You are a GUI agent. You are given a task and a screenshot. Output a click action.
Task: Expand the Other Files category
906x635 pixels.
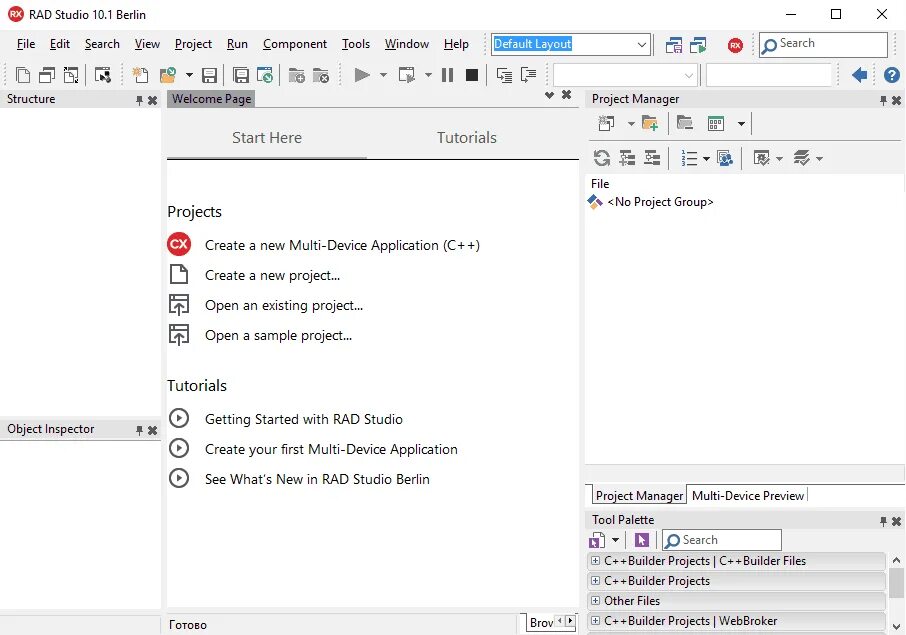click(x=595, y=600)
